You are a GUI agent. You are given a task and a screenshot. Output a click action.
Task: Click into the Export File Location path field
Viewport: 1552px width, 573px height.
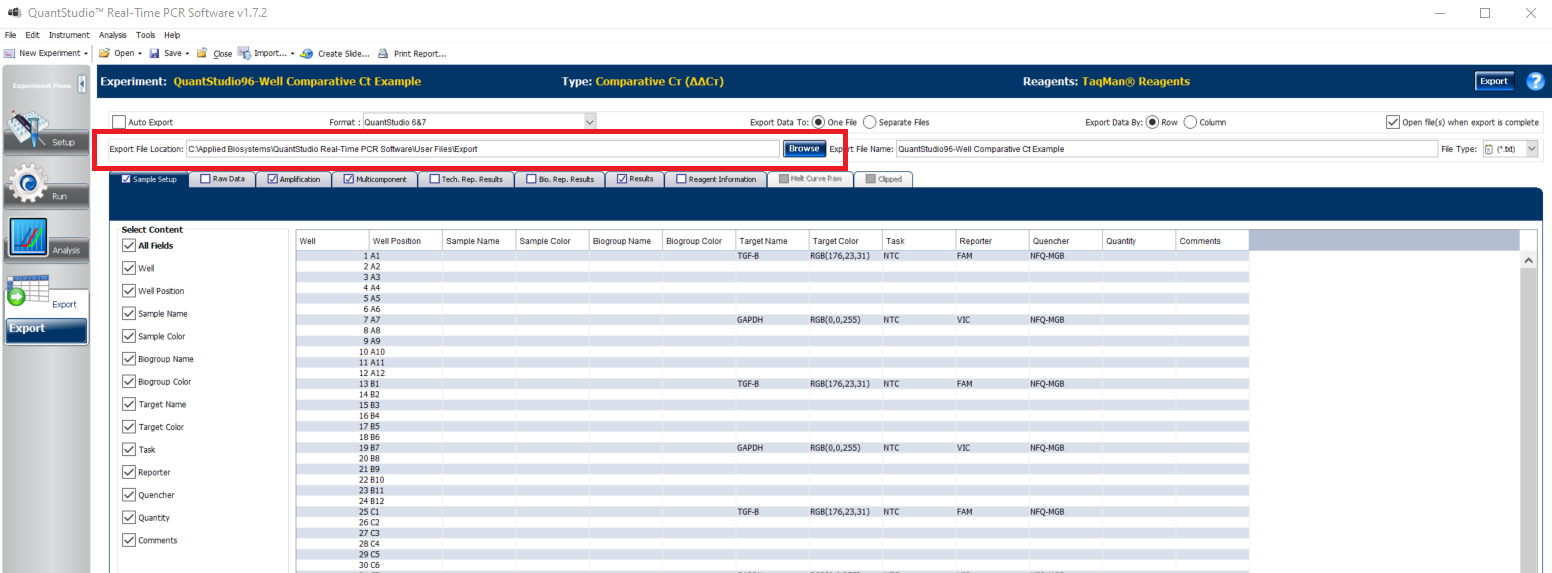481,149
